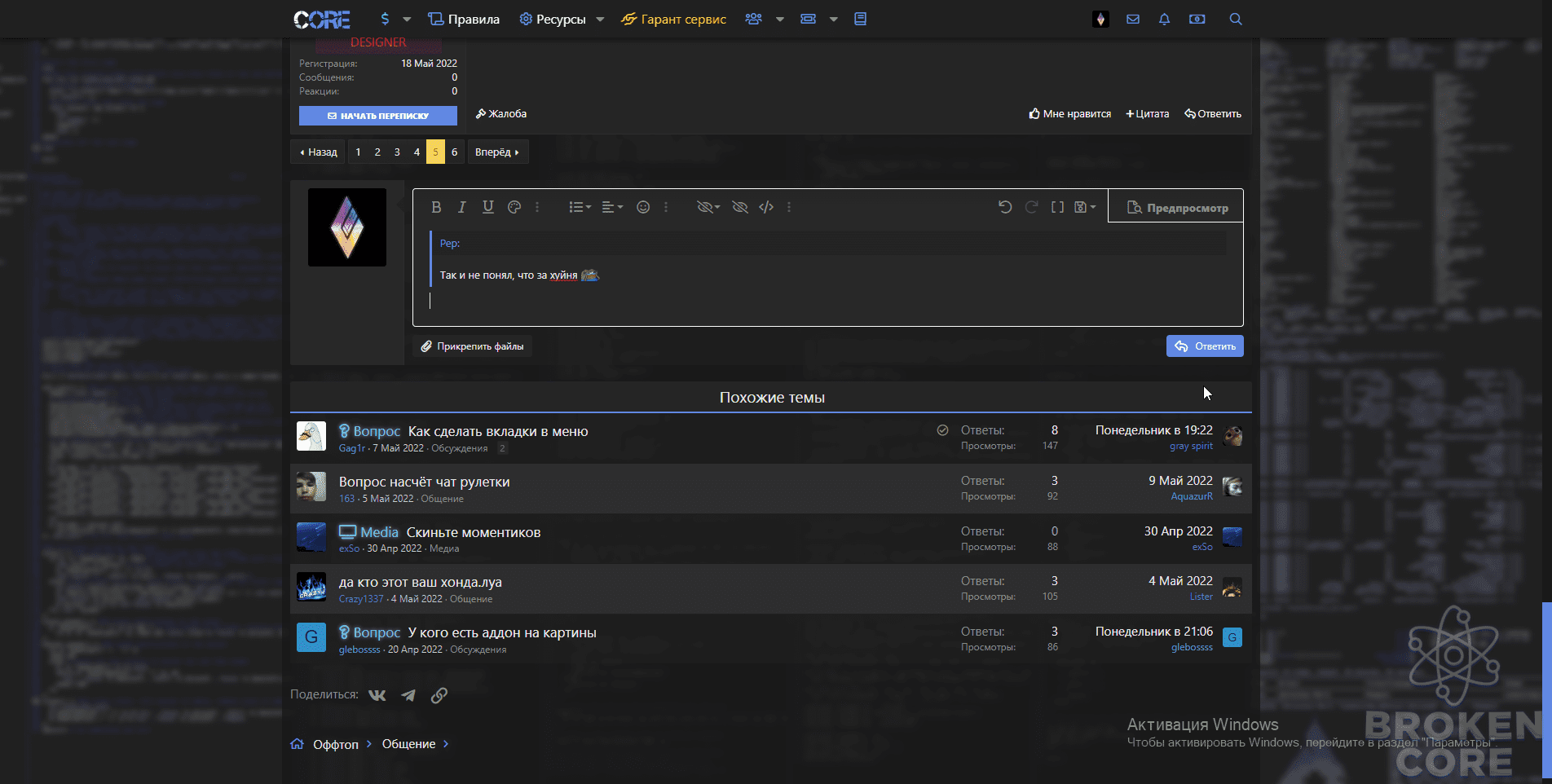
Task: Open the members group icon menu
Action: click(754, 19)
